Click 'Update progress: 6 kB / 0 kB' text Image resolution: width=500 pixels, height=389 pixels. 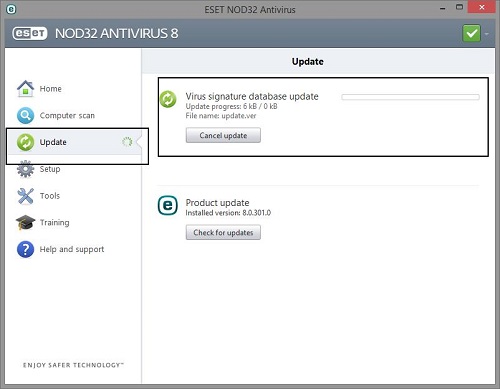coord(231,106)
